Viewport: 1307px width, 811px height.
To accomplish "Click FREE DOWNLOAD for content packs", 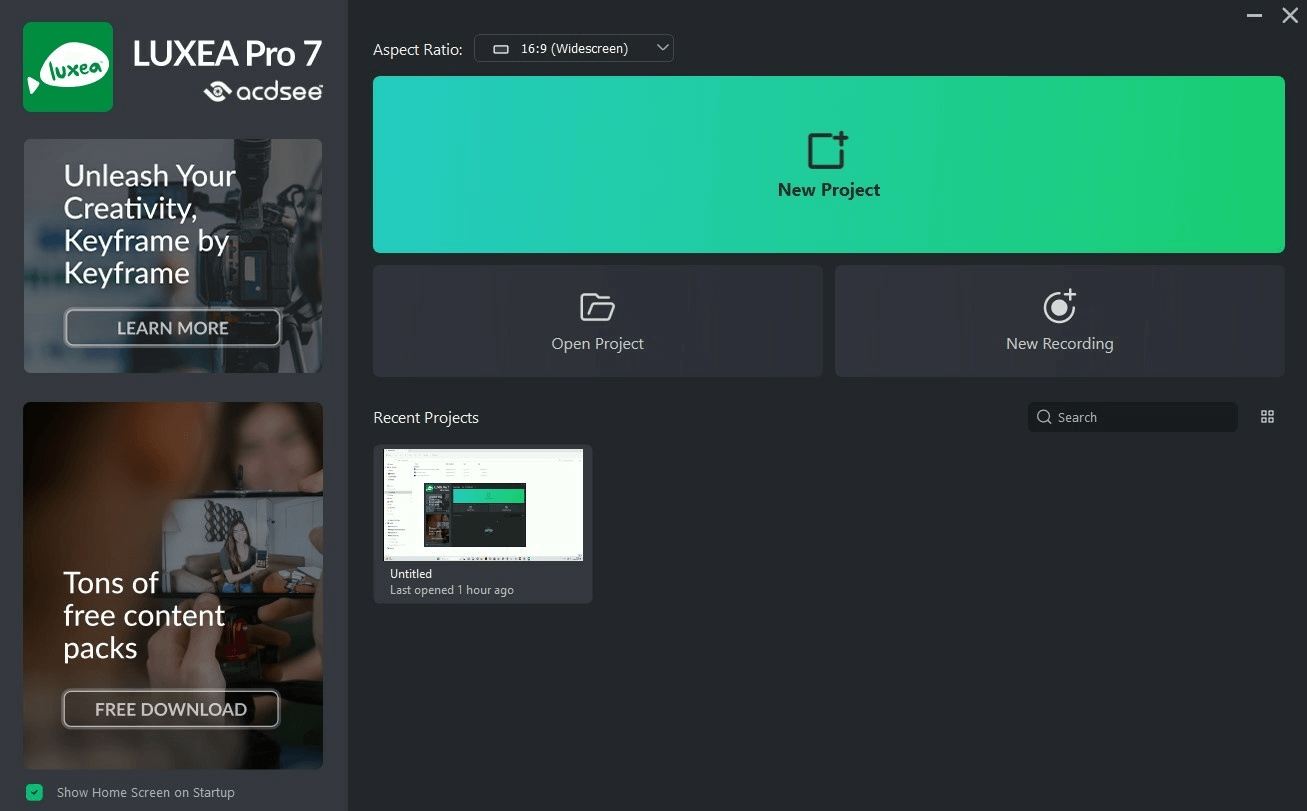I will pos(171,709).
